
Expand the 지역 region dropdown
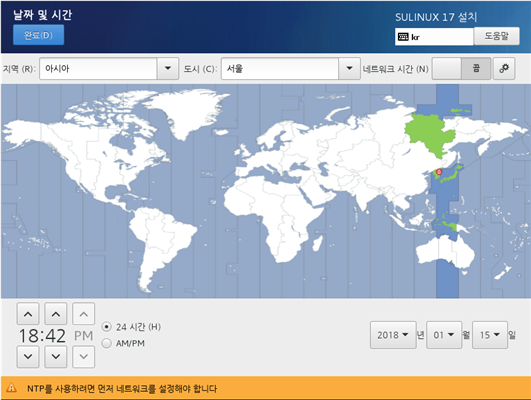(x=109, y=68)
